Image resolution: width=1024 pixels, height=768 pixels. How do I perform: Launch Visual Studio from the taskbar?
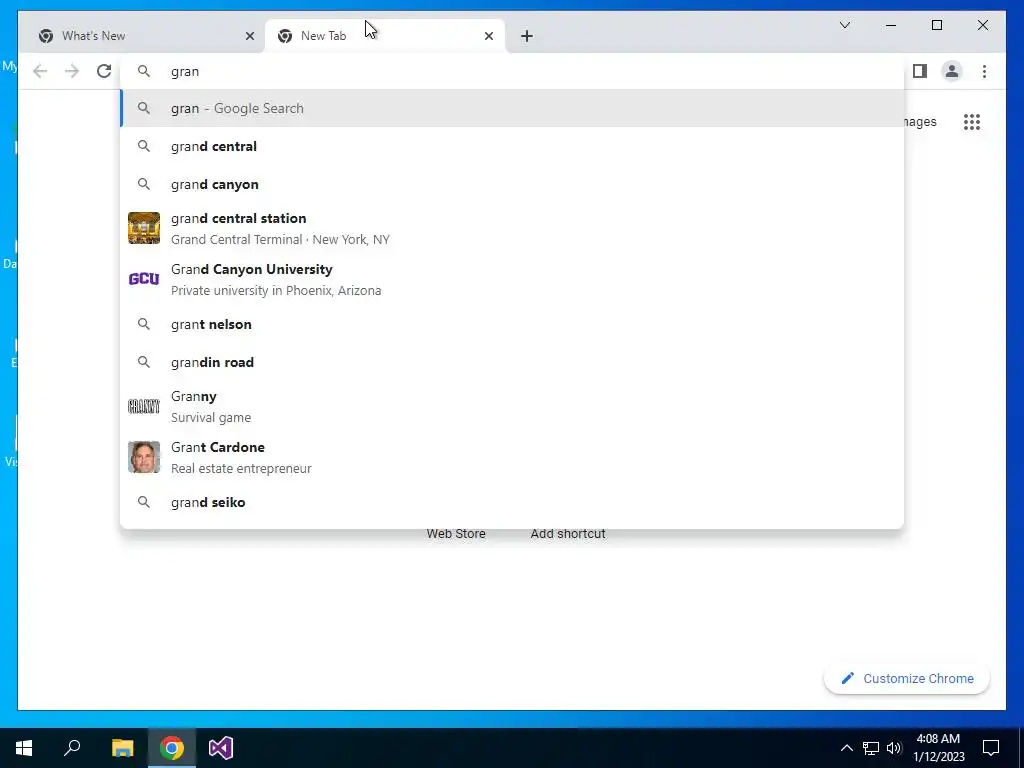[x=221, y=748]
